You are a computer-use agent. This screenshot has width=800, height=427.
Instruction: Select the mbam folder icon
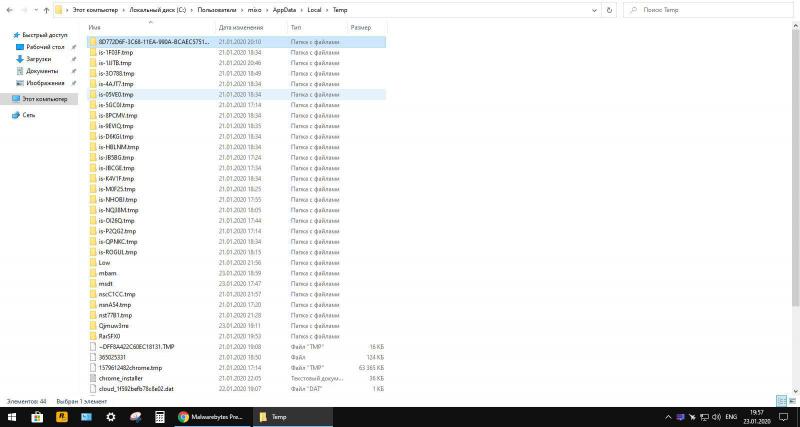click(92, 273)
